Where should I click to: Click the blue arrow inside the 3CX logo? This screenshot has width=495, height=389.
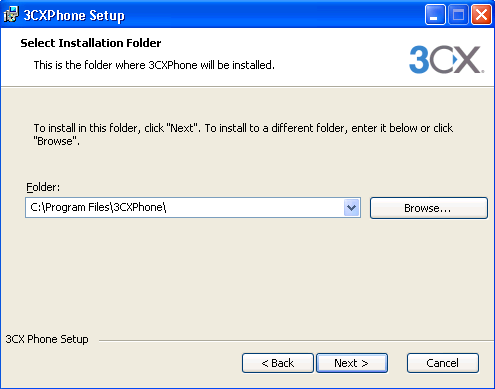pos(455,59)
